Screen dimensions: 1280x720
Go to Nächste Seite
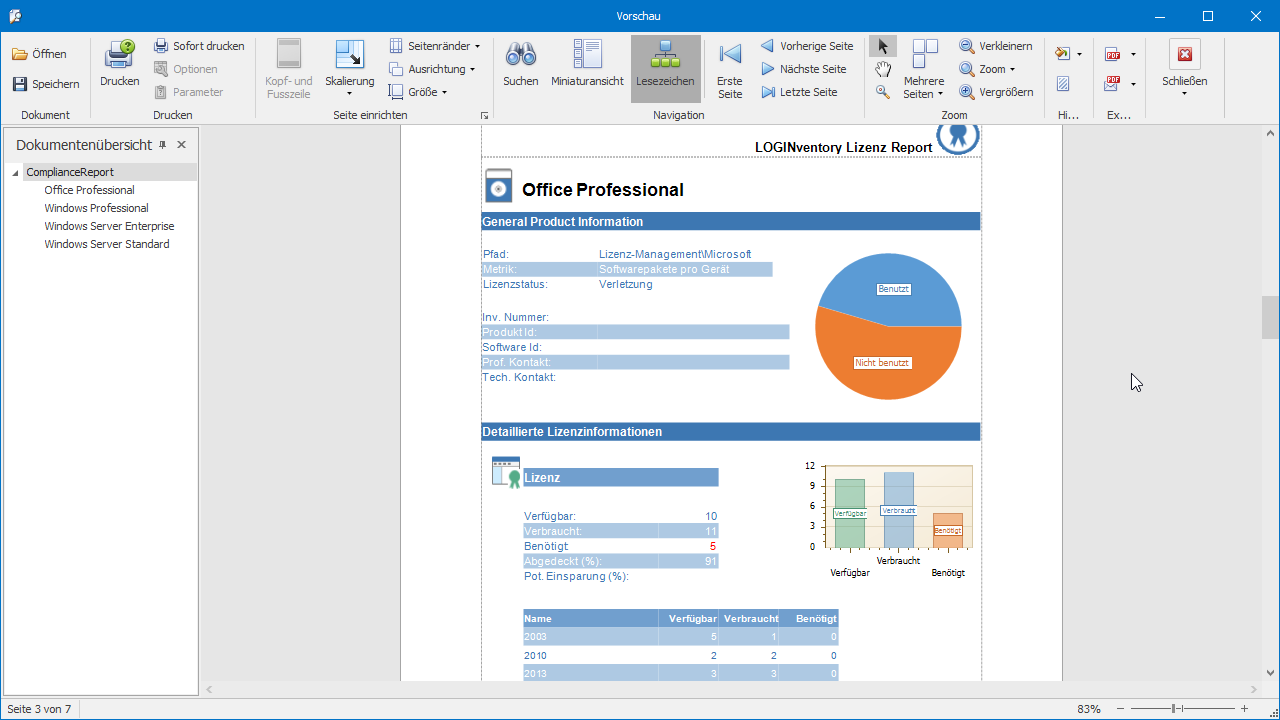tap(803, 69)
